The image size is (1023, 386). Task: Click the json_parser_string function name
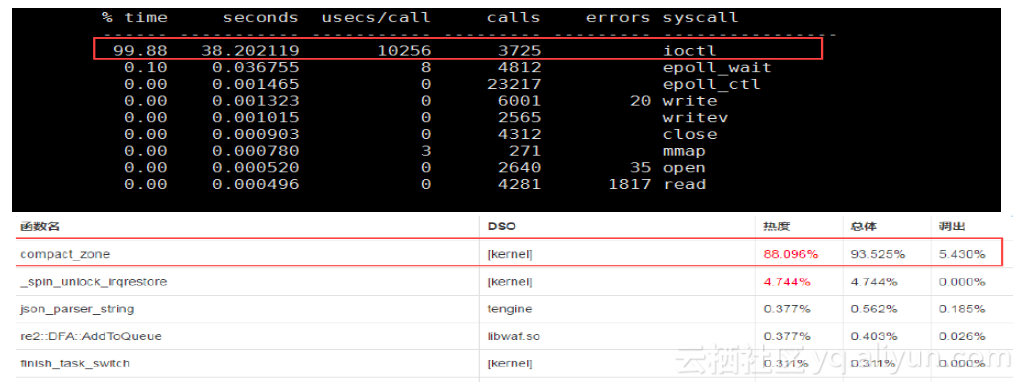coord(78,308)
